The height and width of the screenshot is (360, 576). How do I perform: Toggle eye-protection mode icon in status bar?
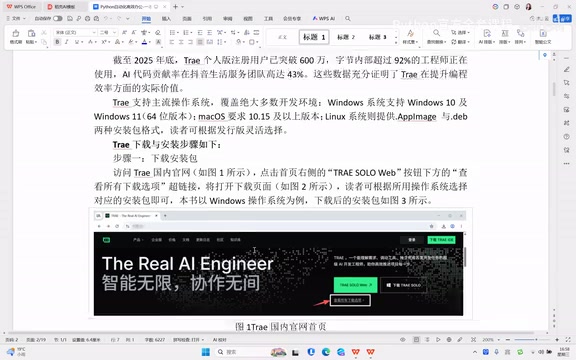[x=403, y=340]
